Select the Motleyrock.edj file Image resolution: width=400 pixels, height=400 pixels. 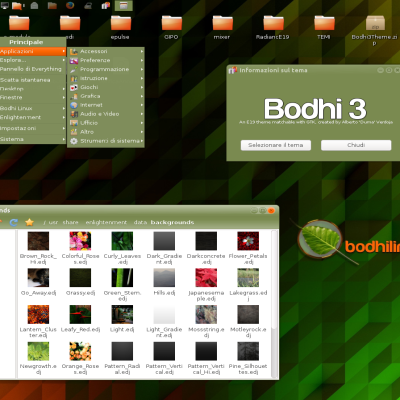click(248, 322)
